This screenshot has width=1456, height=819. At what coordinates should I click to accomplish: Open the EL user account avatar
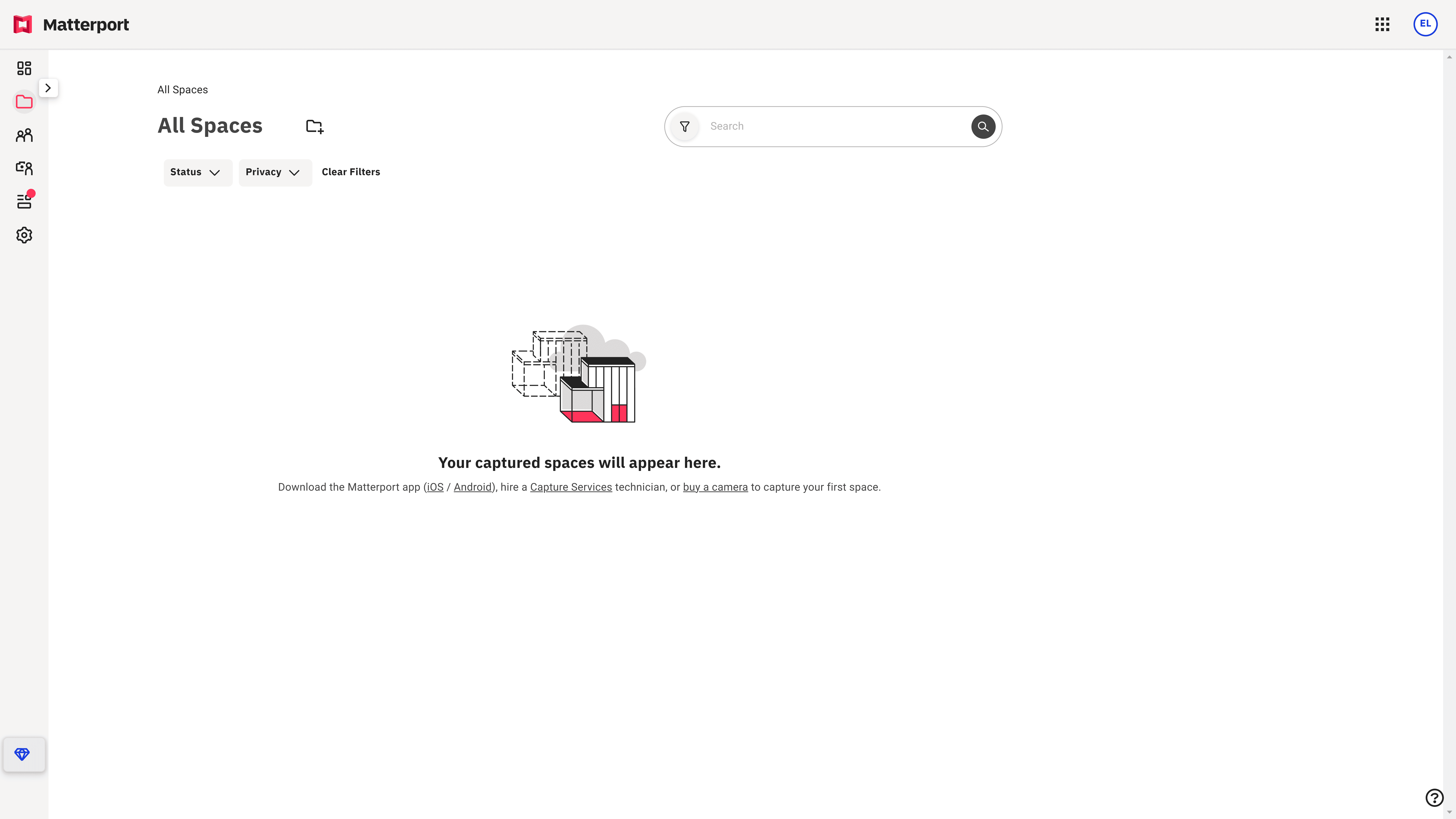click(1425, 24)
